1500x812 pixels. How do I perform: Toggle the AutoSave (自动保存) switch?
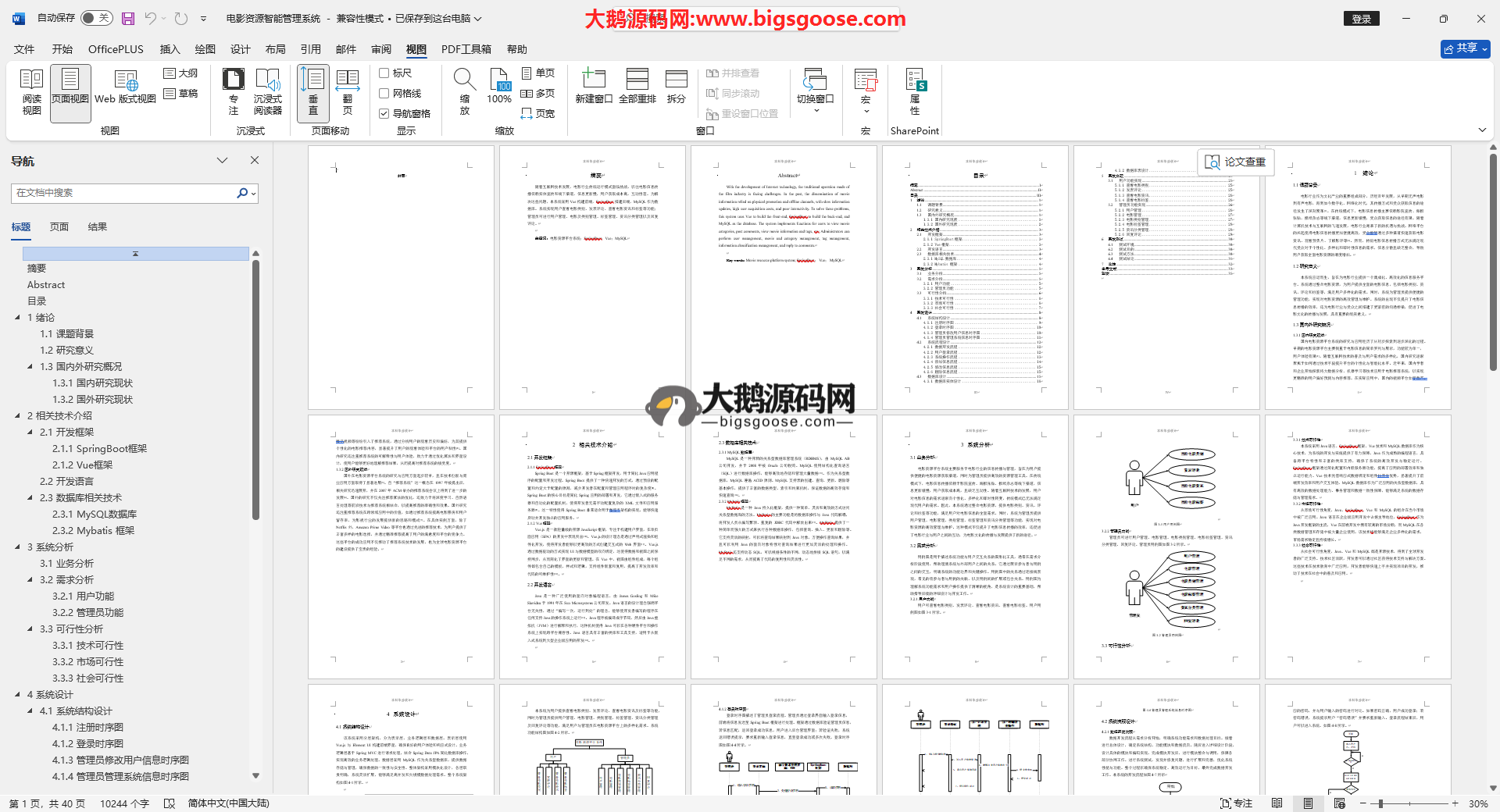coord(96,18)
